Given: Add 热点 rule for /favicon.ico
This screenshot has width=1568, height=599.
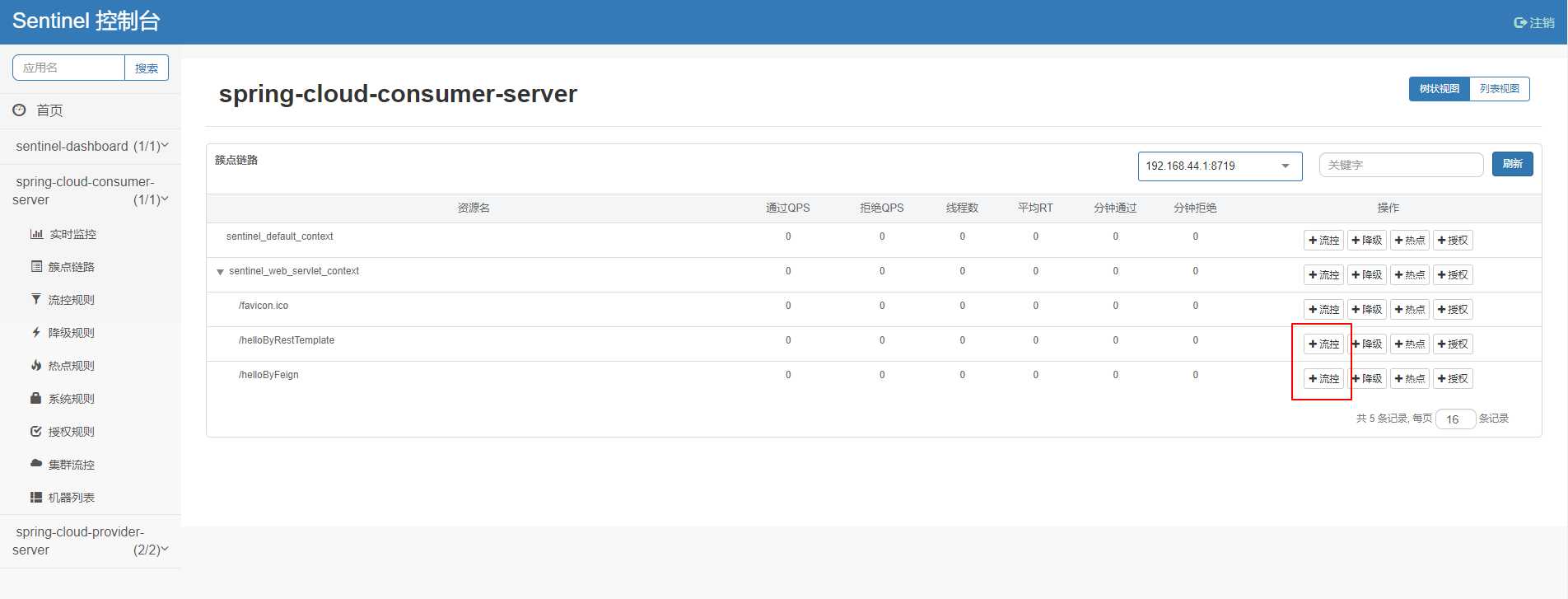Looking at the screenshot, I should (x=1410, y=310).
